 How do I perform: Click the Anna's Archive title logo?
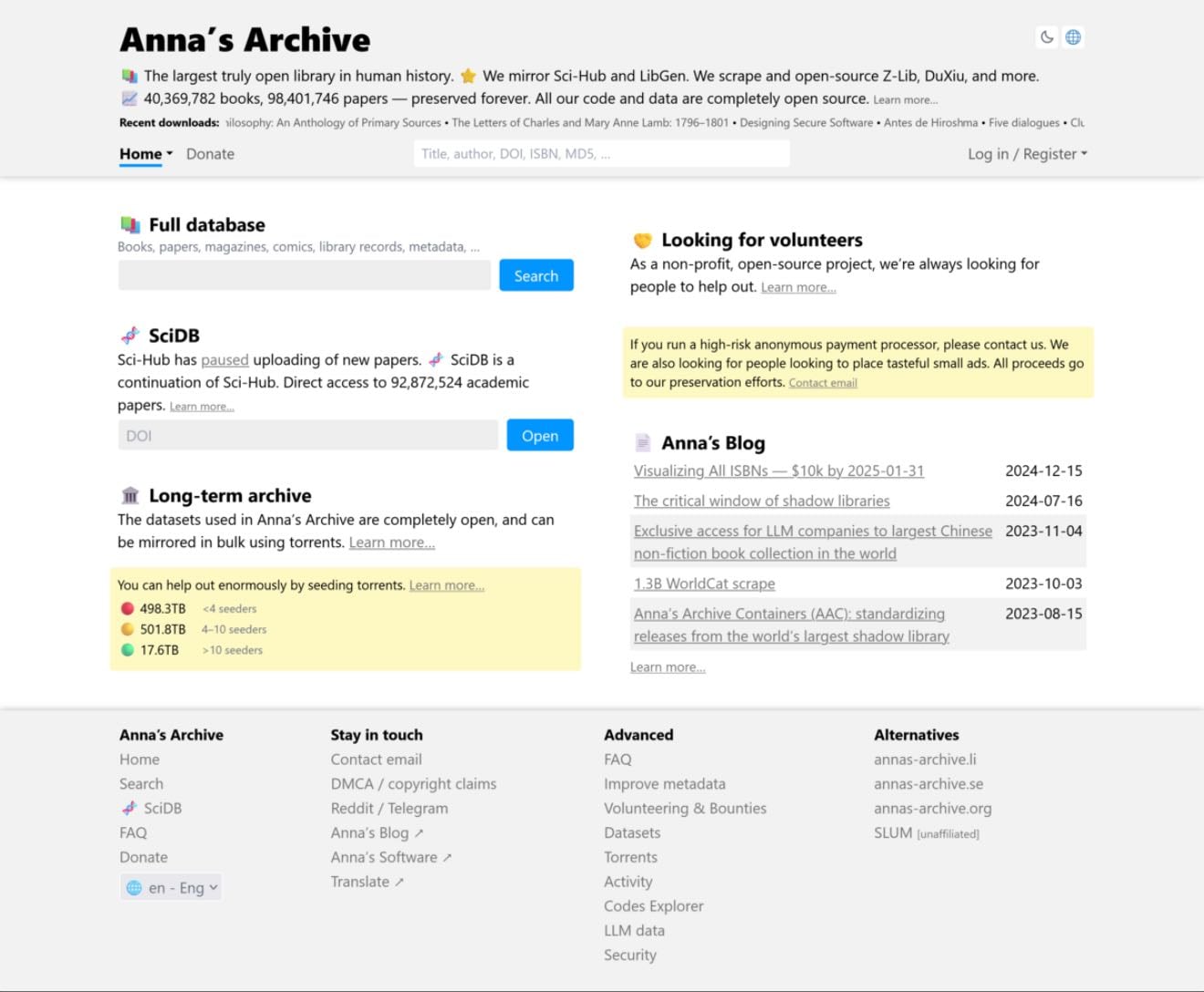(244, 40)
